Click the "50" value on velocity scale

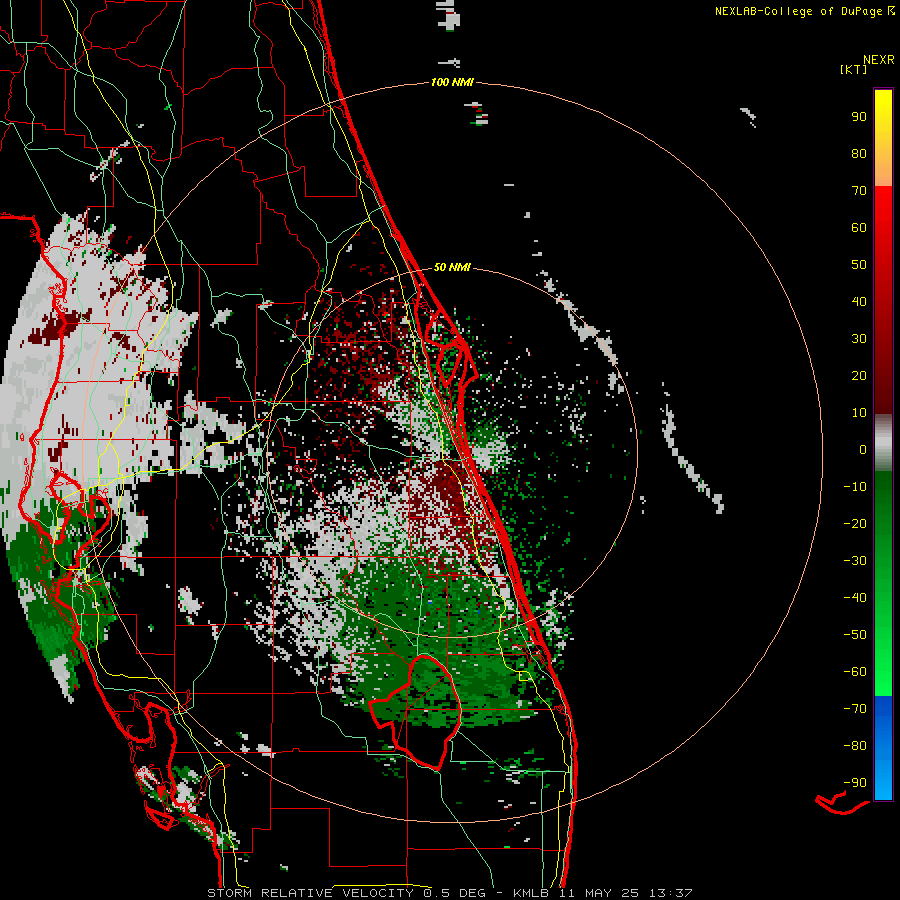click(x=859, y=265)
